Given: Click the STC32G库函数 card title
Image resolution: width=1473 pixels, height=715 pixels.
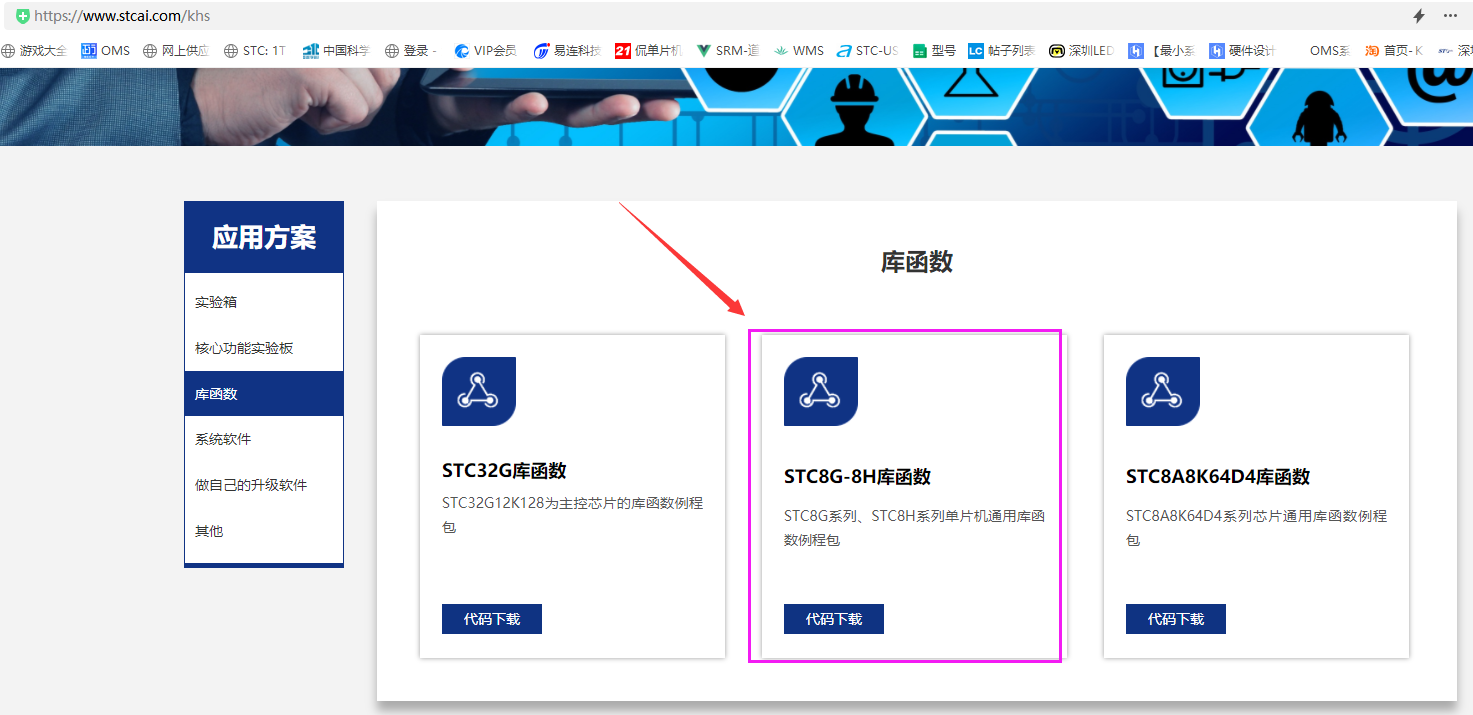Looking at the screenshot, I should (x=504, y=471).
